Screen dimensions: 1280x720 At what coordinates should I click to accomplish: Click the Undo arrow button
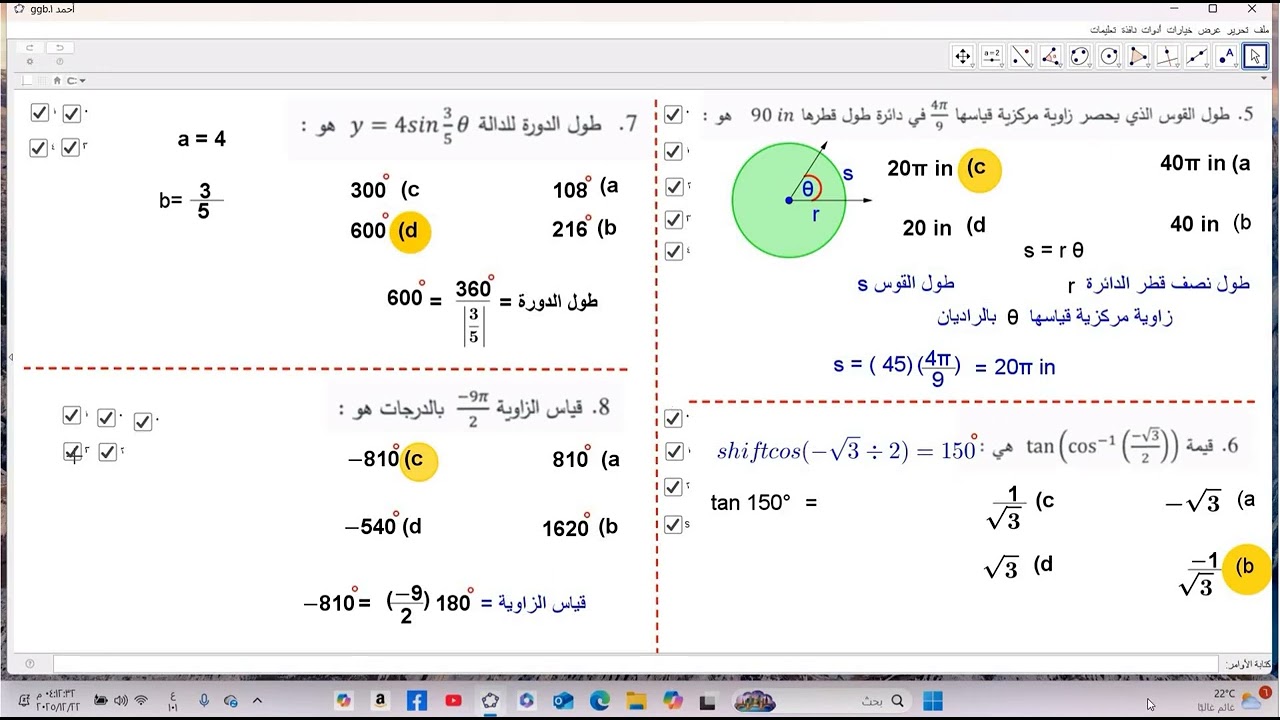tap(59, 47)
